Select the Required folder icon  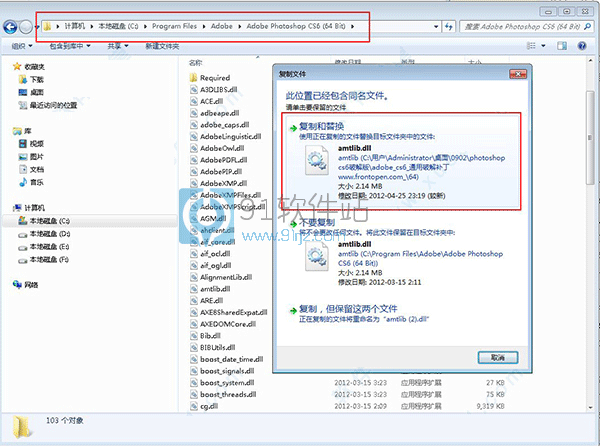194,77
